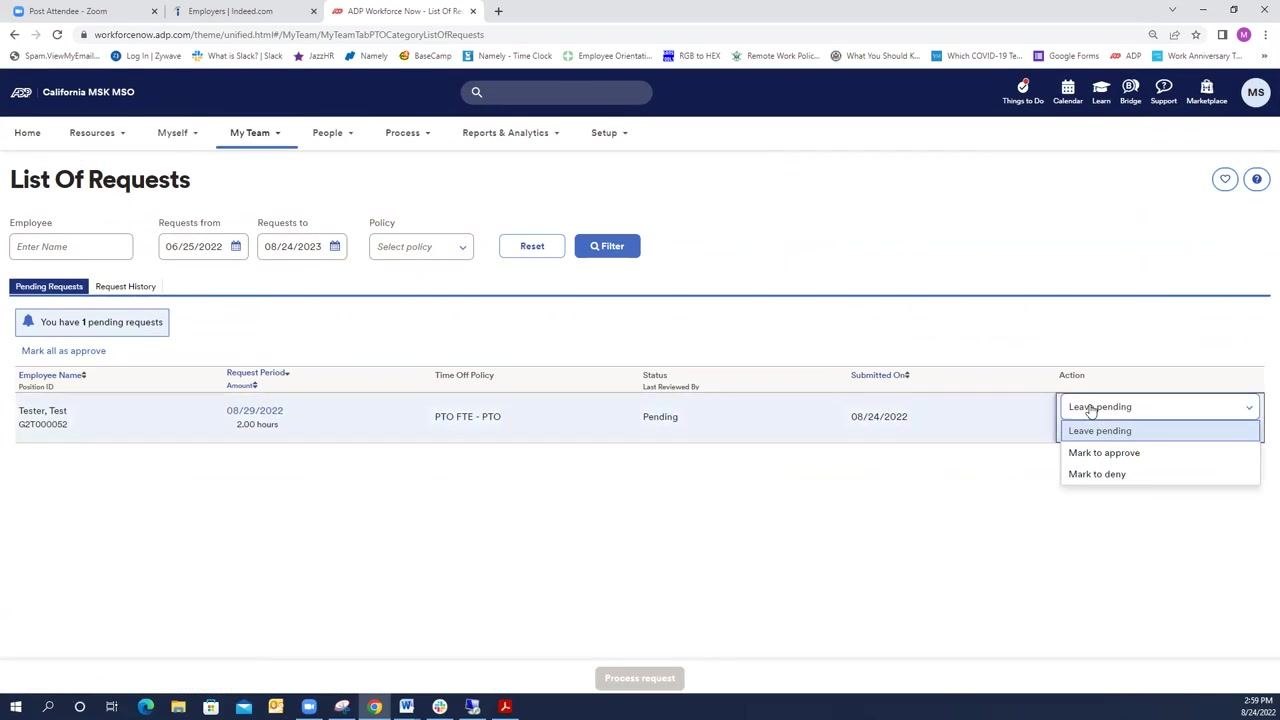Open Adobe Acrobat from taskbar

[x=505, y=707]
